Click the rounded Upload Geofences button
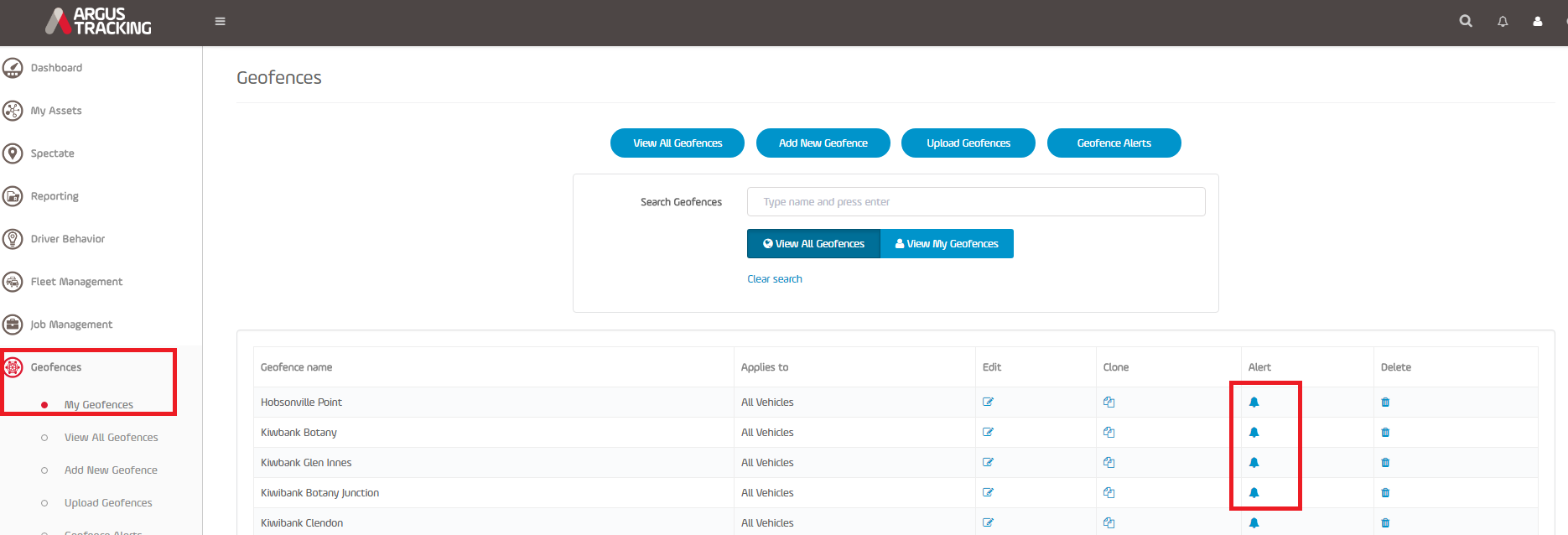 coord(968,143)
